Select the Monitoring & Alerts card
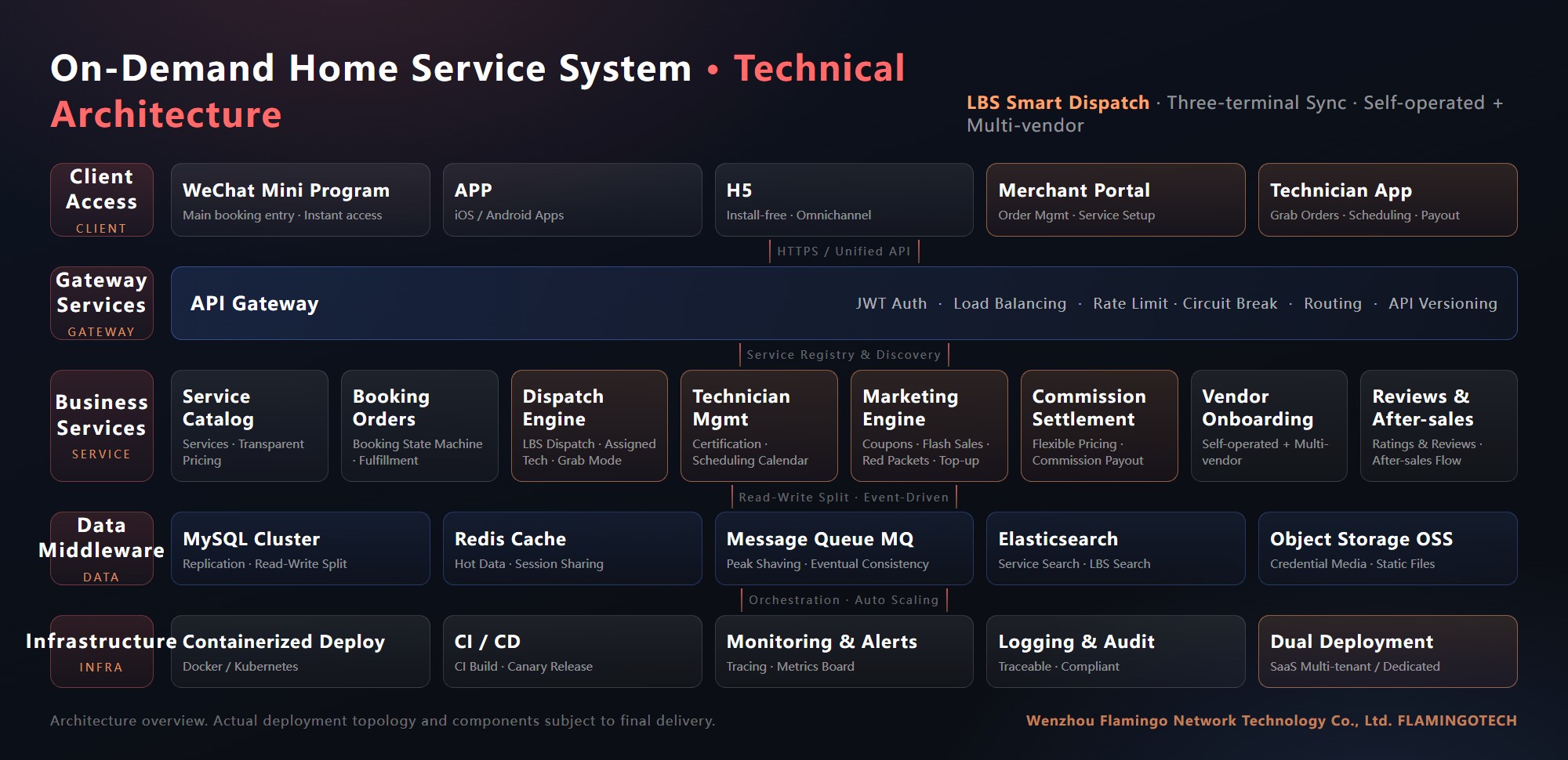The height and width of the screenshot is (760, 1568). [844, 651]
